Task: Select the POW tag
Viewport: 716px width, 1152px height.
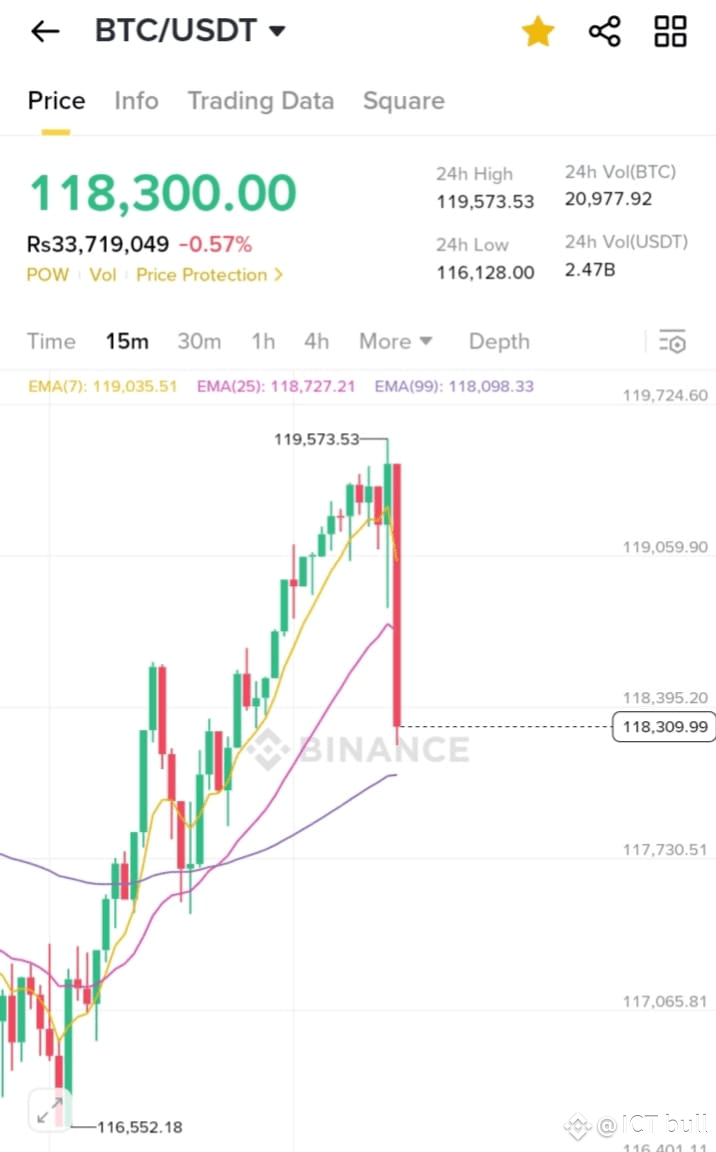Action: [x=48, y=274]
